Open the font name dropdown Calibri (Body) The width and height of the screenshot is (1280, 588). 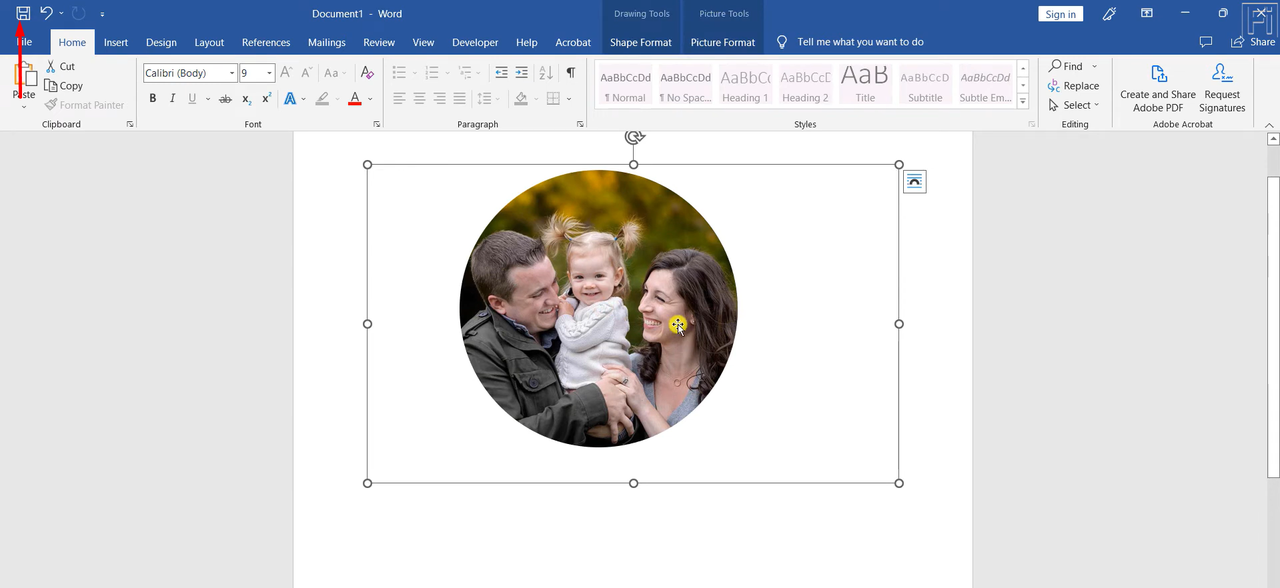[x=232, y=73]
